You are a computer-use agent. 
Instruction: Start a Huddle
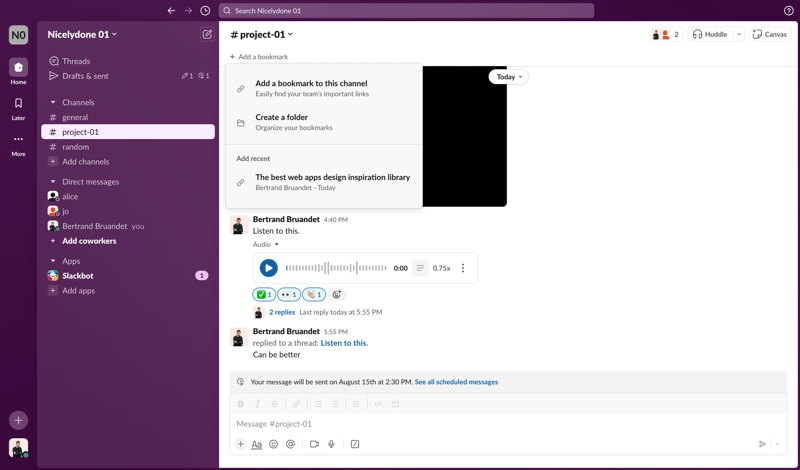710,34
